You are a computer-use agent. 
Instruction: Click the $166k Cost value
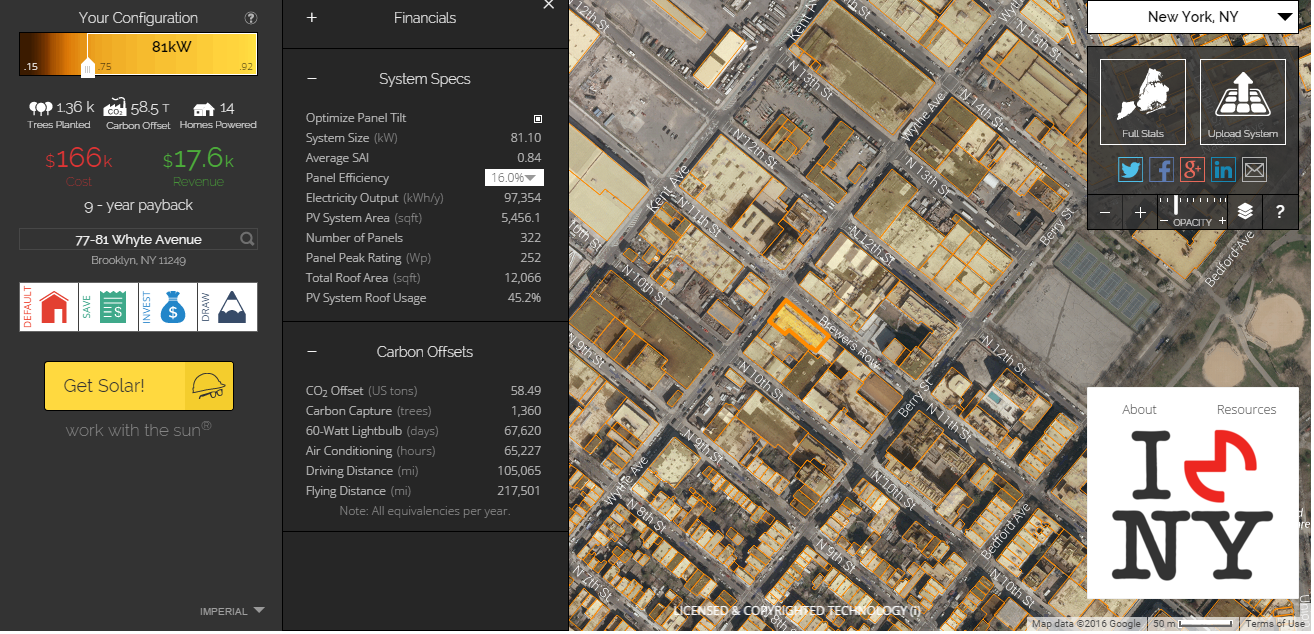[78, 160]
